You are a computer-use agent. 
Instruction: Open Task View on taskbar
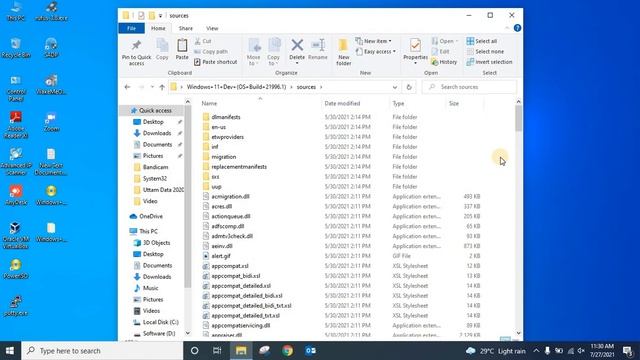coord(217,351)
